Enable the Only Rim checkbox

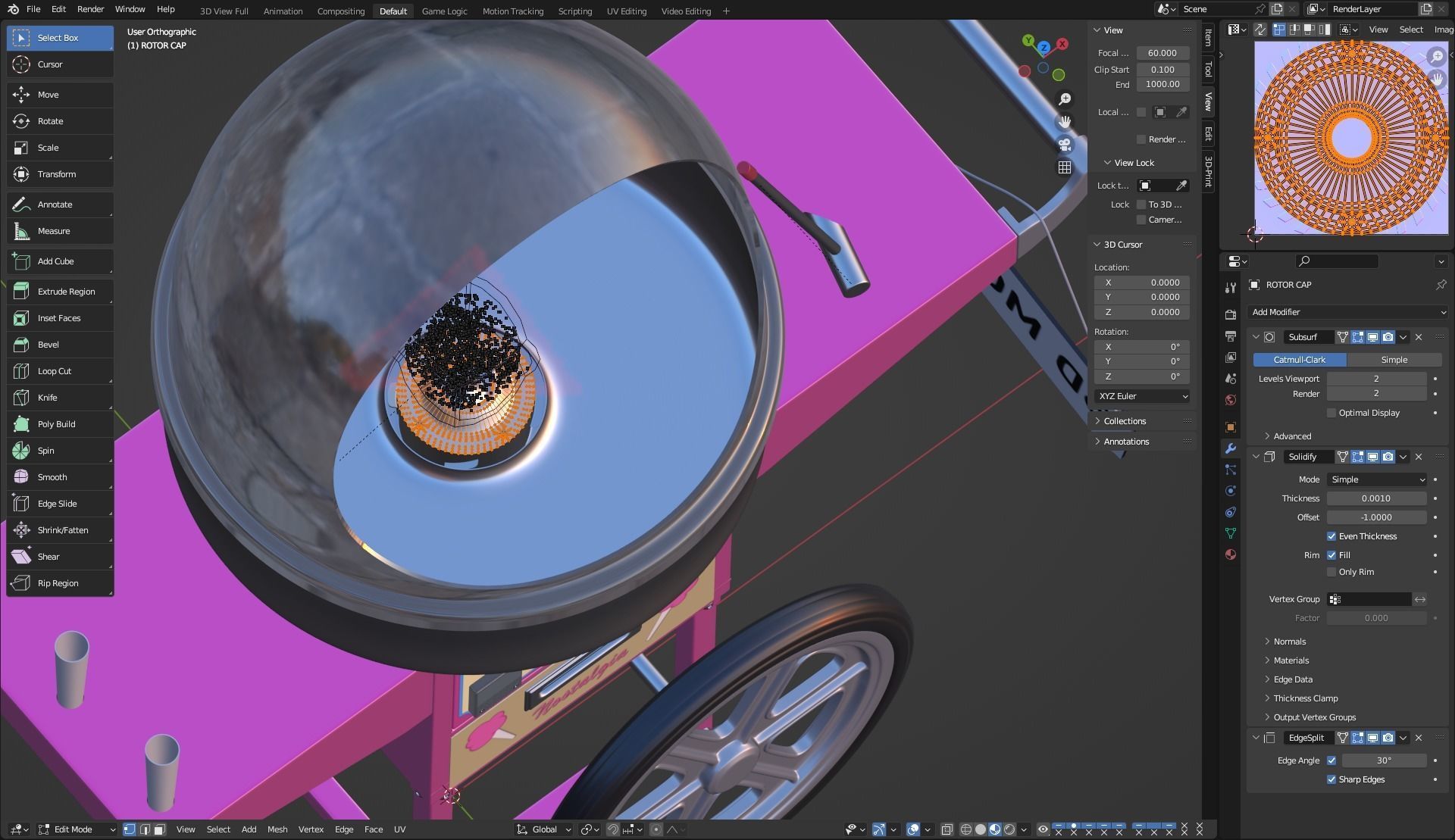click(x=1331, y=572)
